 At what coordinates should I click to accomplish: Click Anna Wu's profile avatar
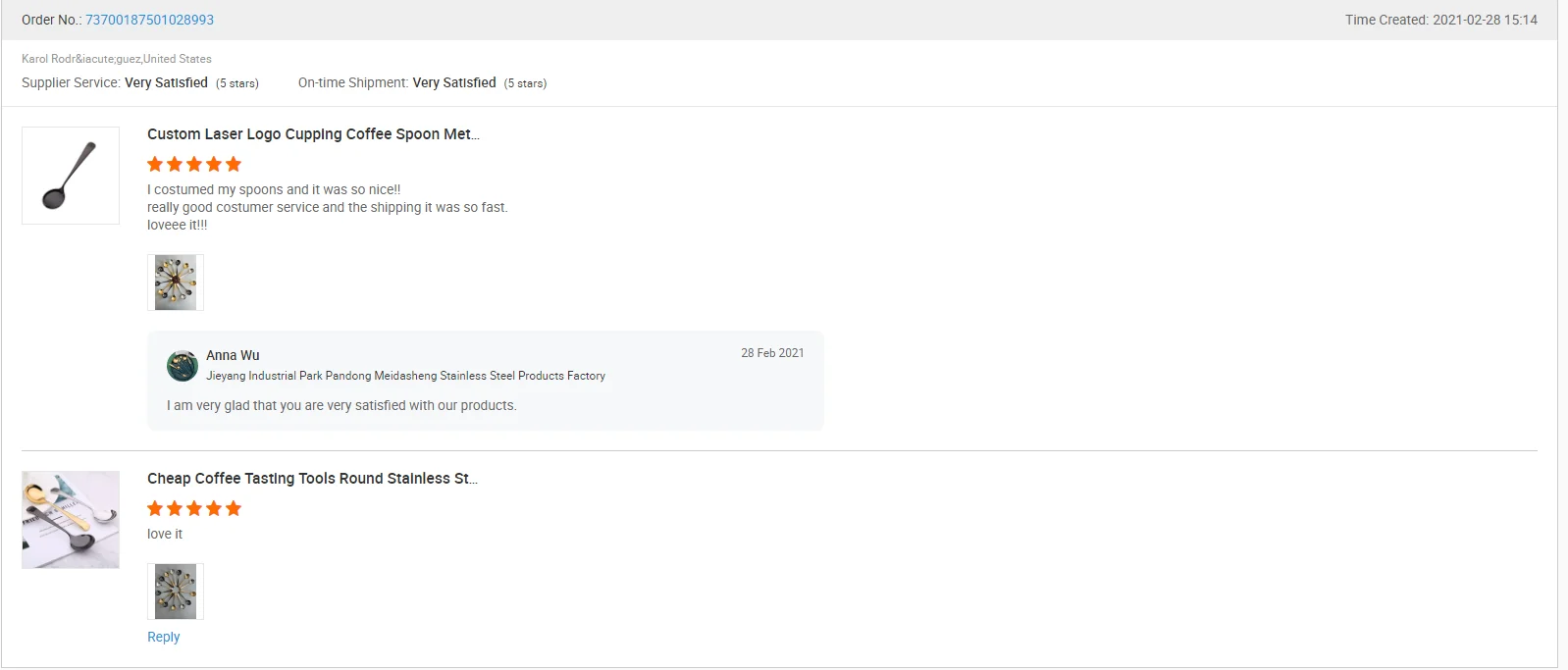pos(183,366)
